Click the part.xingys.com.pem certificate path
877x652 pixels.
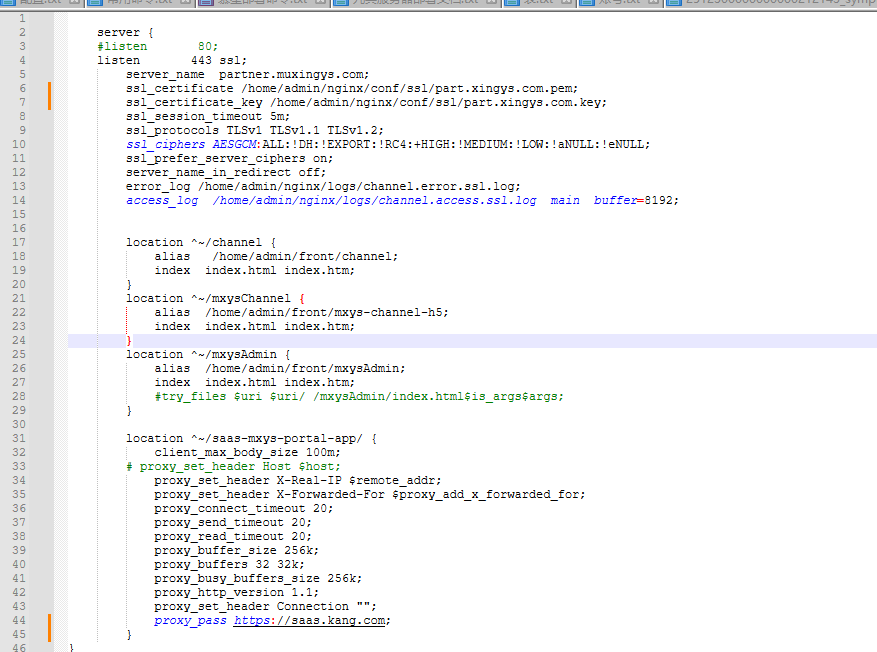(409, 88)
